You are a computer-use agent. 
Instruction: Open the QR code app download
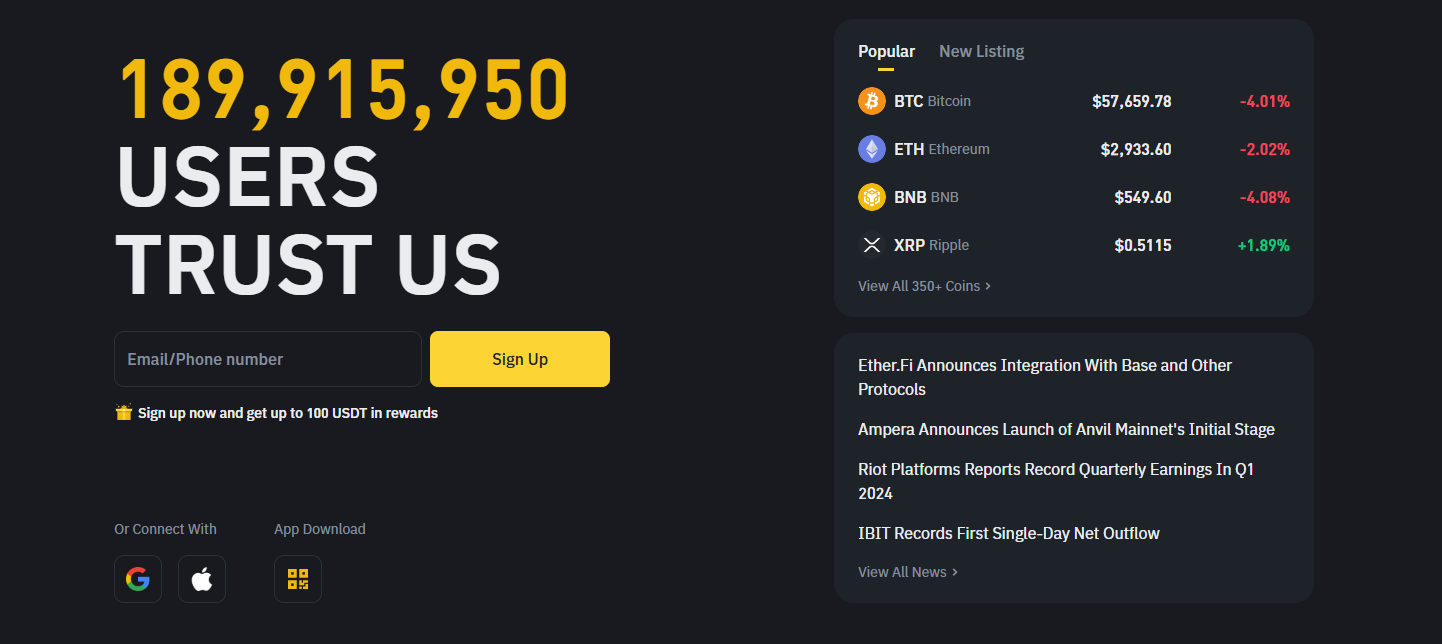[298, 579]
